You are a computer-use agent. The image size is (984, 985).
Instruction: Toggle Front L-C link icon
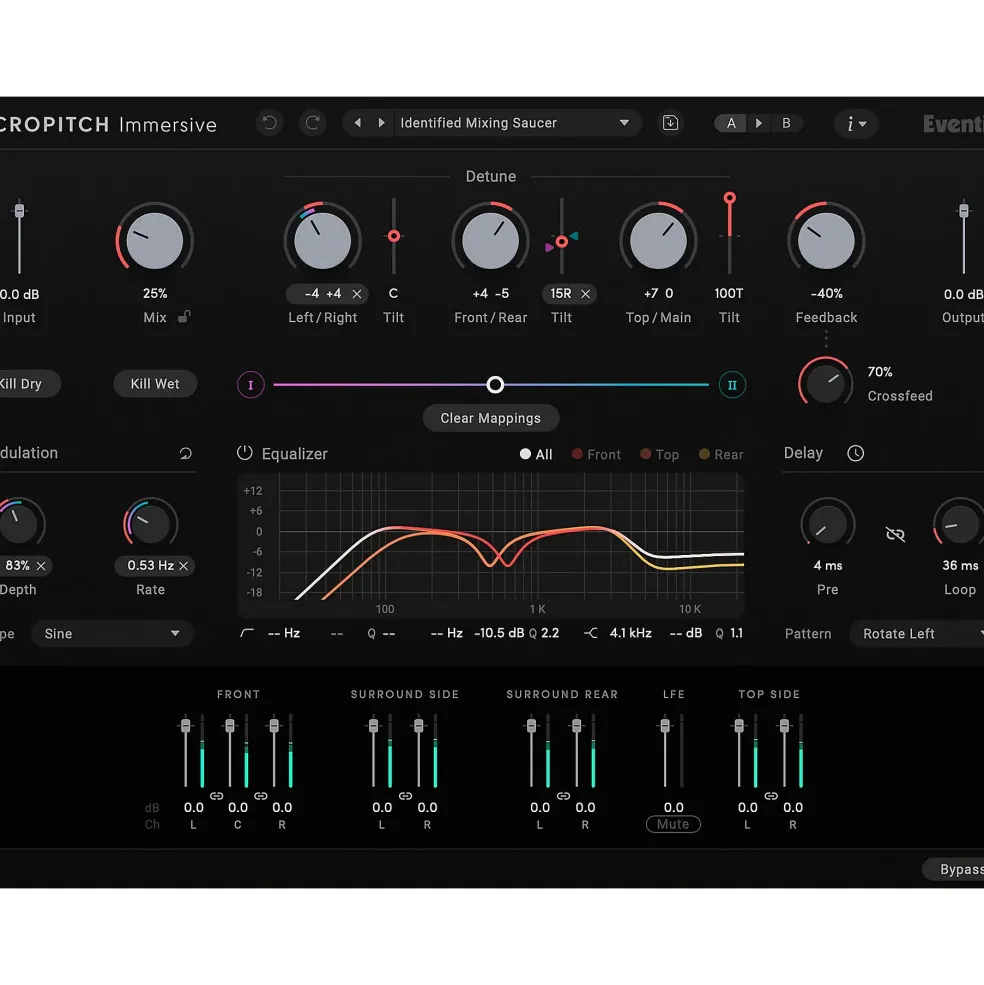[x=216, y=796]
